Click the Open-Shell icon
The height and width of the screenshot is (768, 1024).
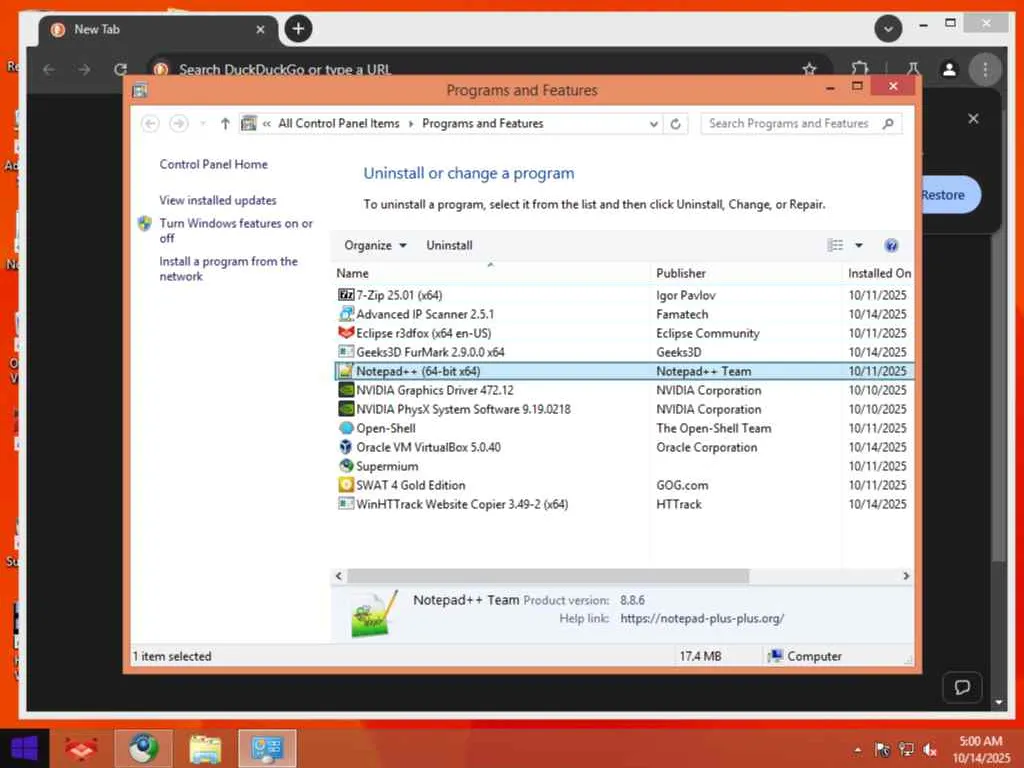[x=345, y=428]
